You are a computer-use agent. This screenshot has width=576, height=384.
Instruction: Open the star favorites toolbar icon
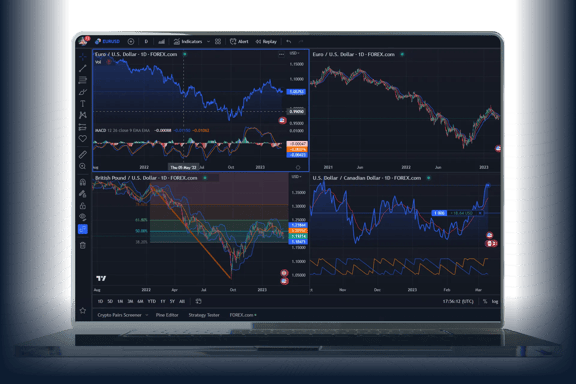(x=83, y=311)
